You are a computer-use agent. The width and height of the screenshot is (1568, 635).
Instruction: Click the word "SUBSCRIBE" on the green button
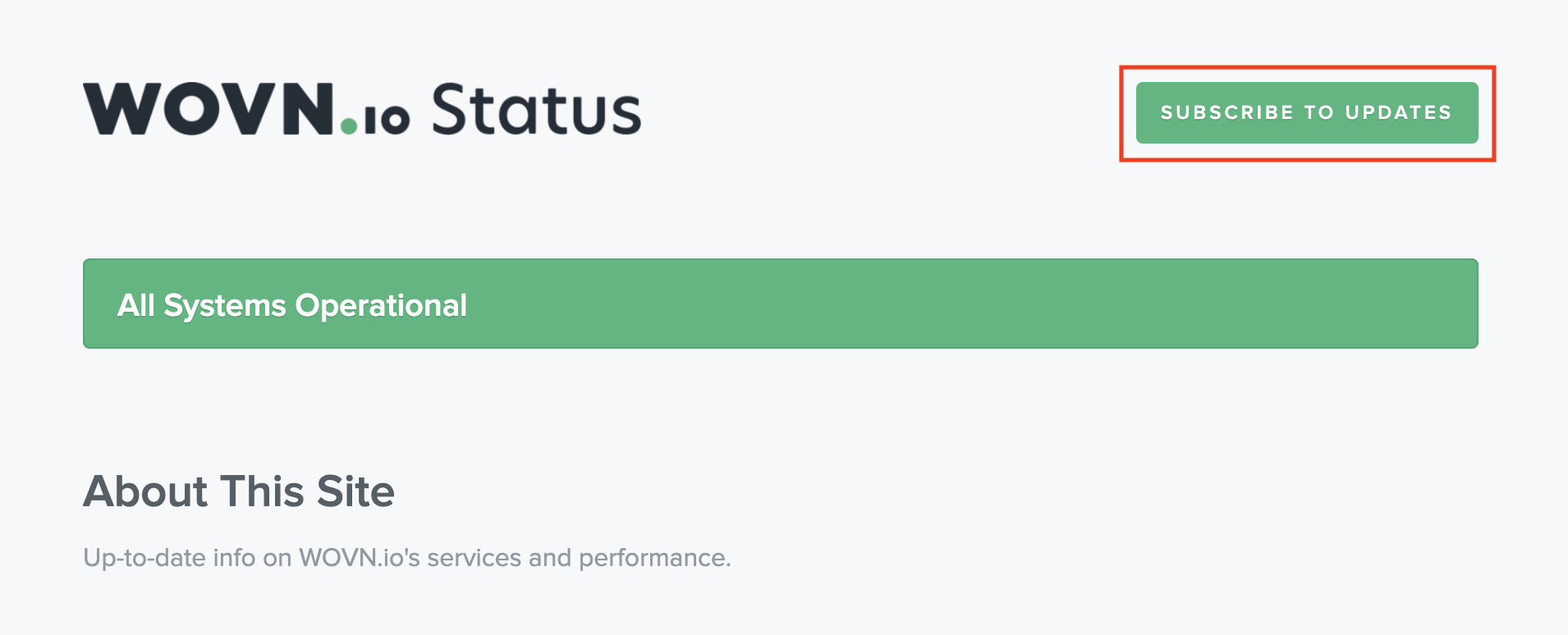(1226, 113)
